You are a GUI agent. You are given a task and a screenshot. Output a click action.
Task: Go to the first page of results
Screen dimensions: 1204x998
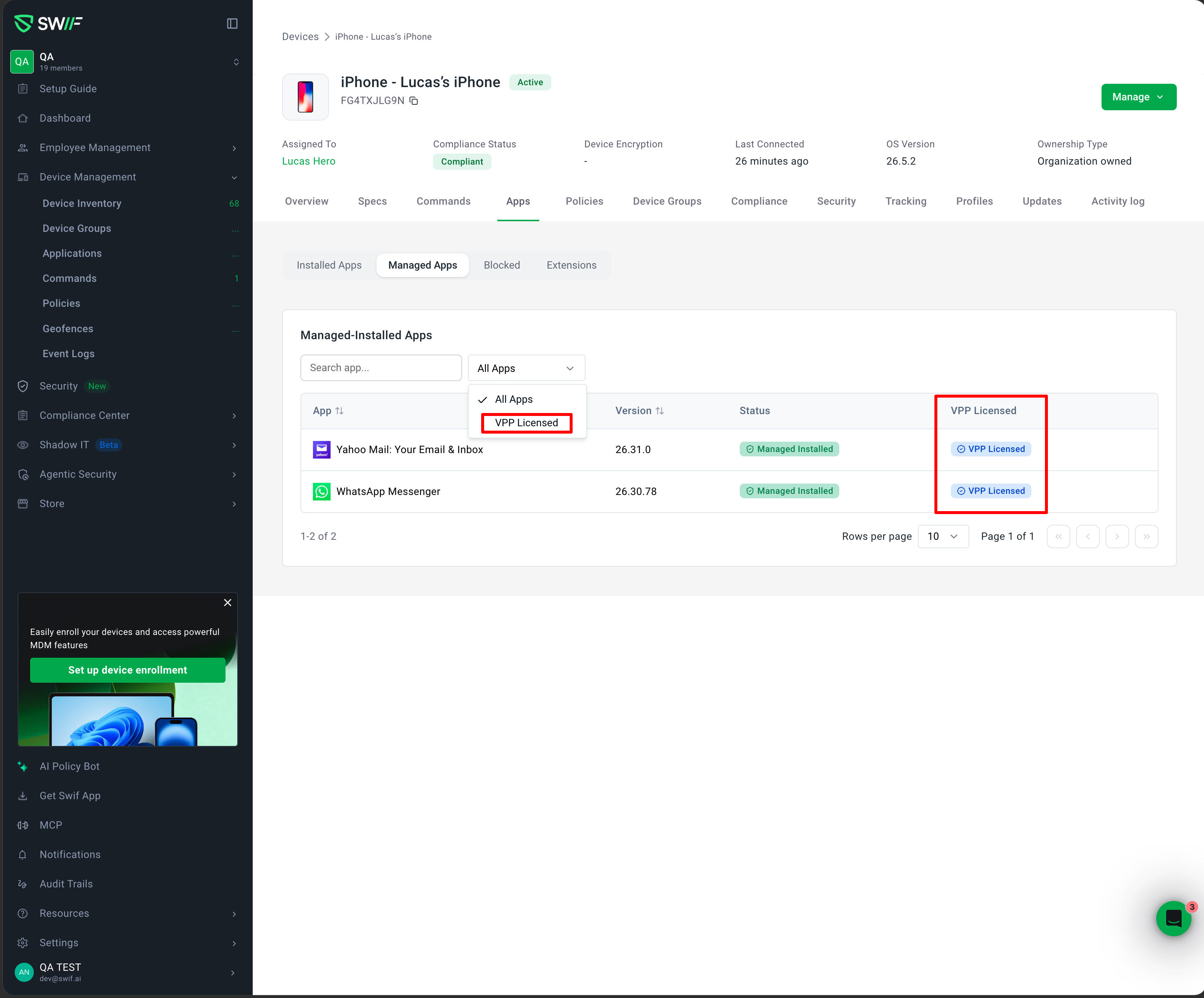(1059, 536)
